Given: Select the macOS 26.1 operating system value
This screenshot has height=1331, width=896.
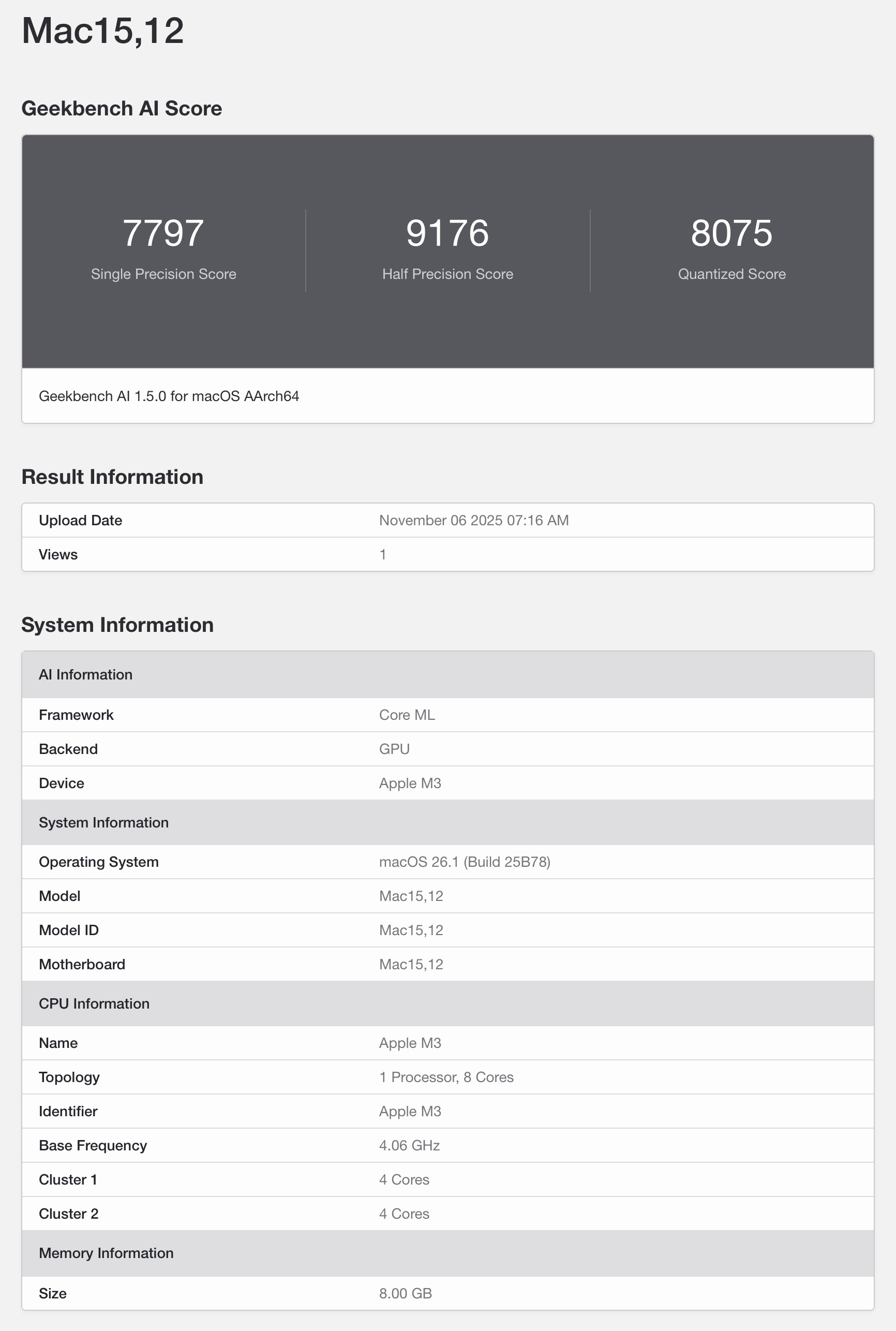Looking at the screenshot, I should tap(465, 862).
